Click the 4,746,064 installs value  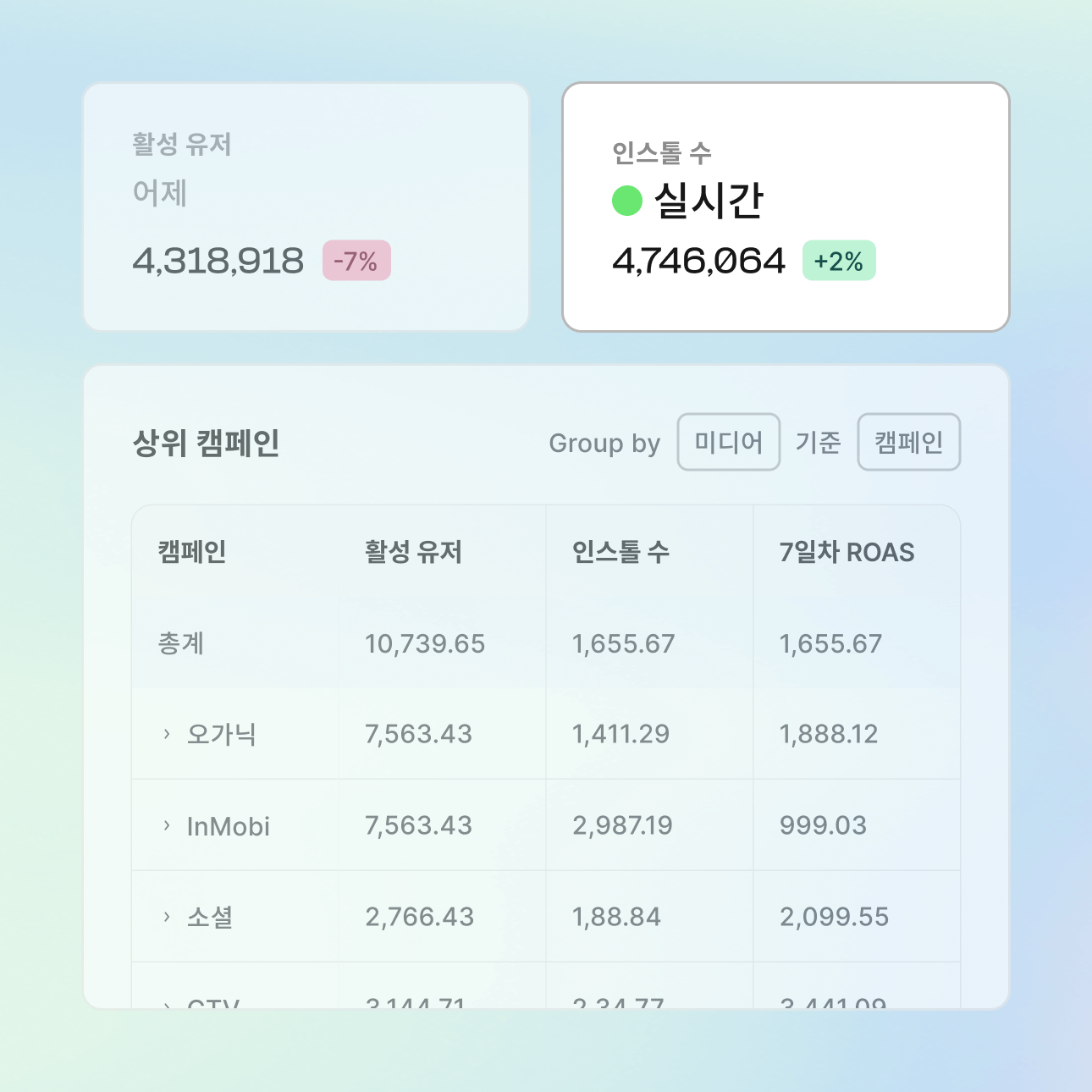pos(698,261)
